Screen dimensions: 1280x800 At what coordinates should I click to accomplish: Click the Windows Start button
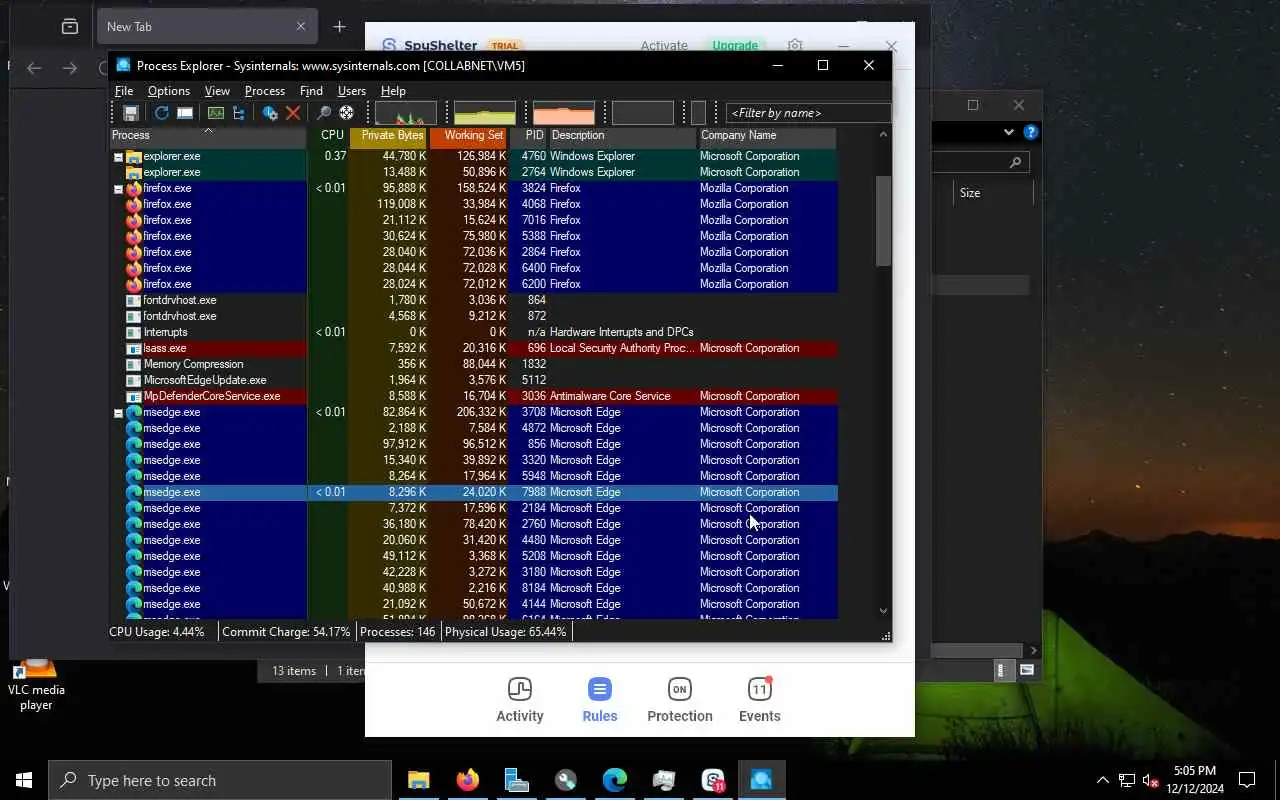24,780
